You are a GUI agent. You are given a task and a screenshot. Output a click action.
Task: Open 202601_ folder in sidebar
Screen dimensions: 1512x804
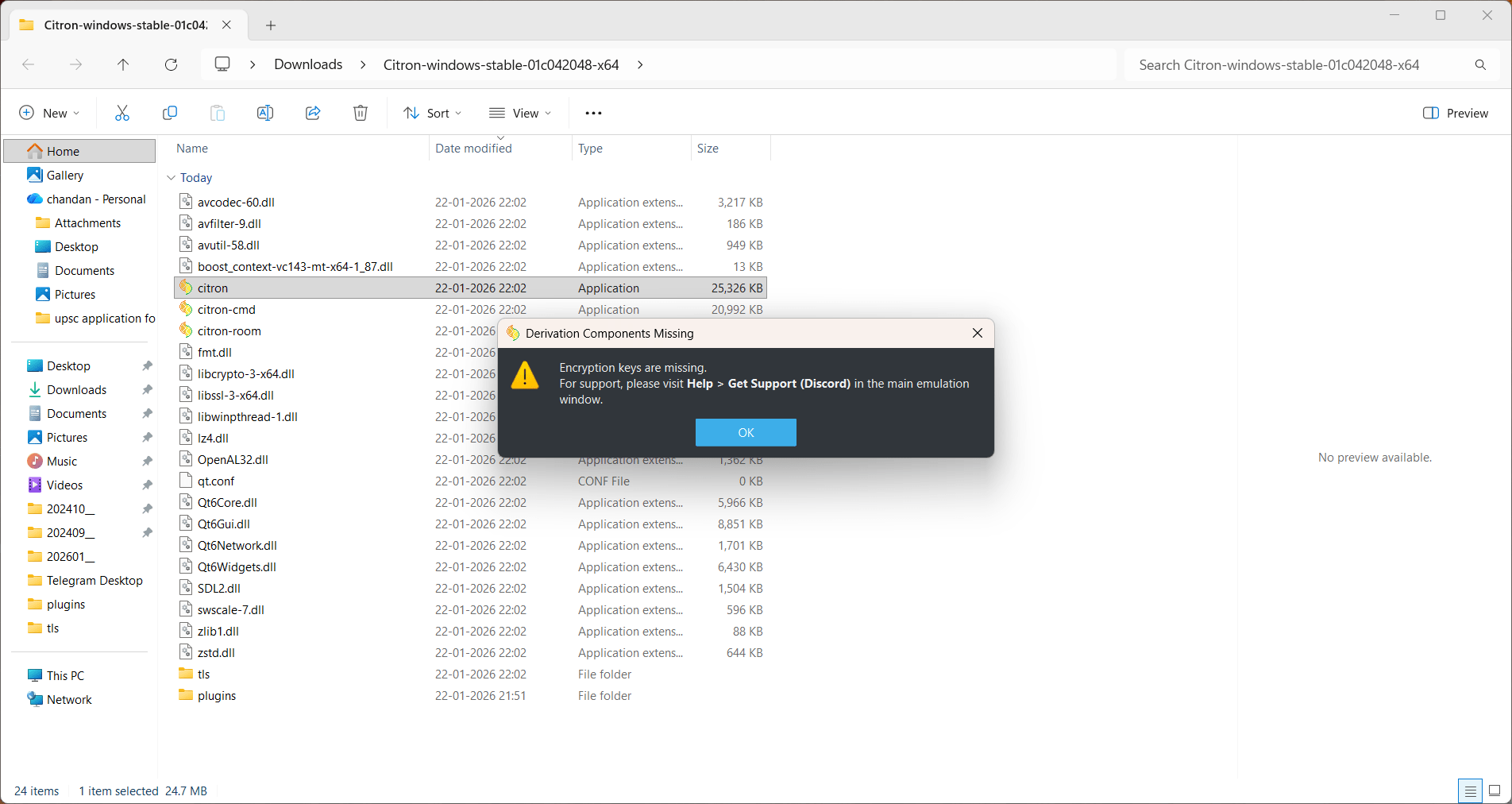[x=61, y=556]
